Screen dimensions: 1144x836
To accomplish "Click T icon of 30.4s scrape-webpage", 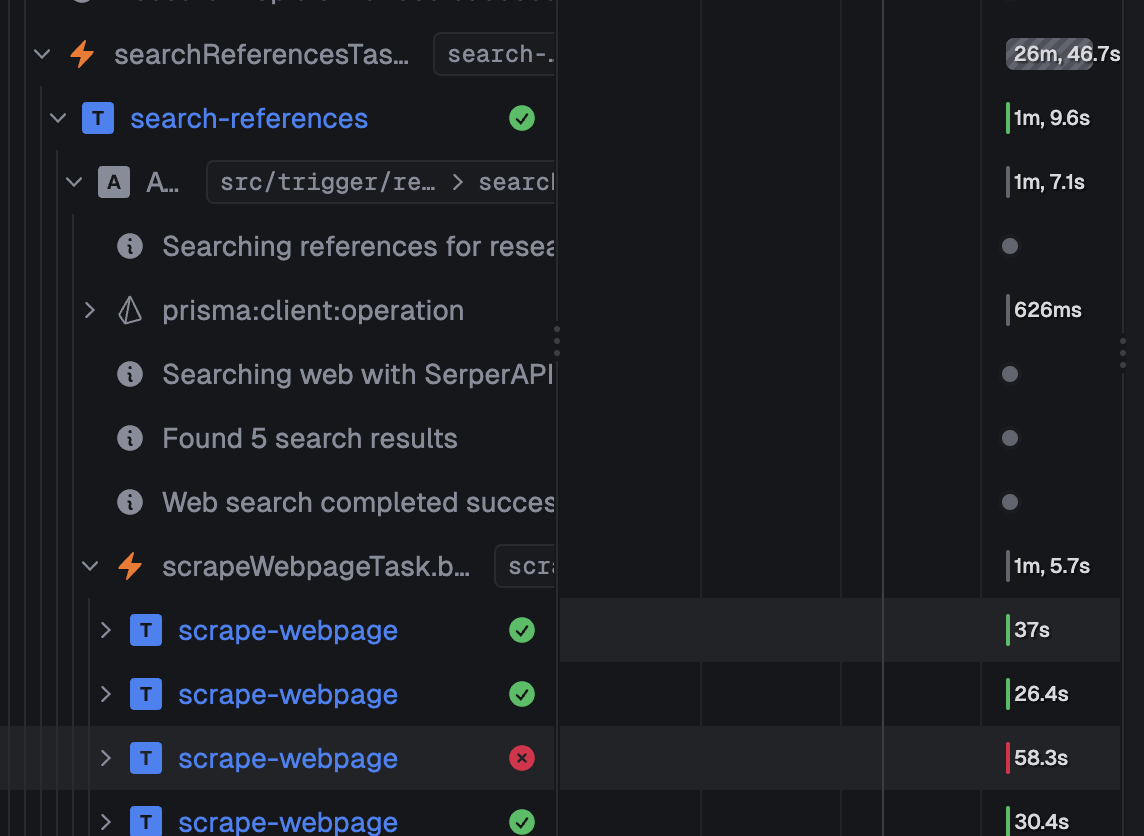I will pyautogui.click(x=146, y=821).
